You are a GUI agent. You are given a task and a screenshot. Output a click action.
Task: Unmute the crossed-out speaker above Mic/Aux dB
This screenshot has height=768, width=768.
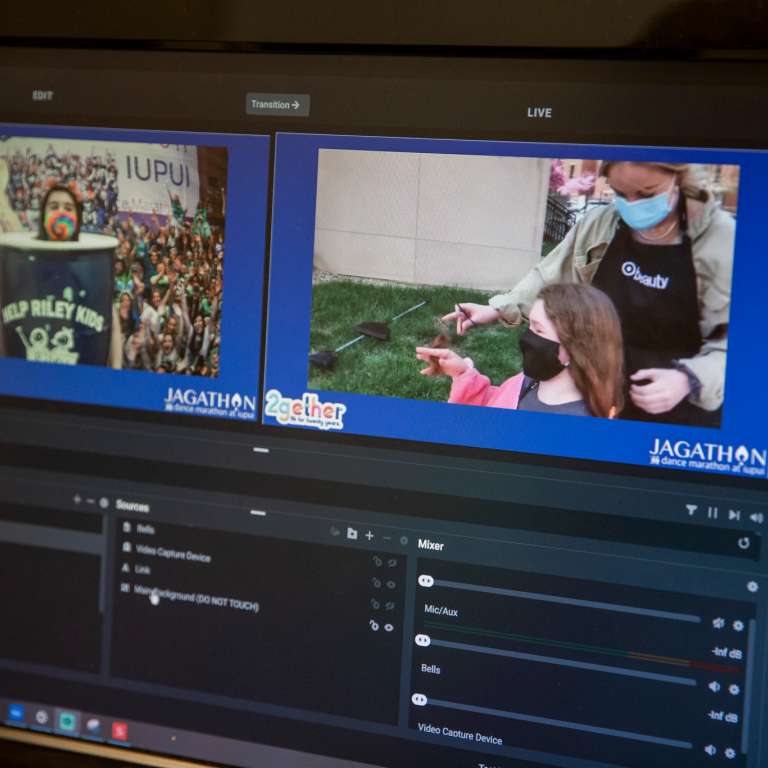(718, 623)
